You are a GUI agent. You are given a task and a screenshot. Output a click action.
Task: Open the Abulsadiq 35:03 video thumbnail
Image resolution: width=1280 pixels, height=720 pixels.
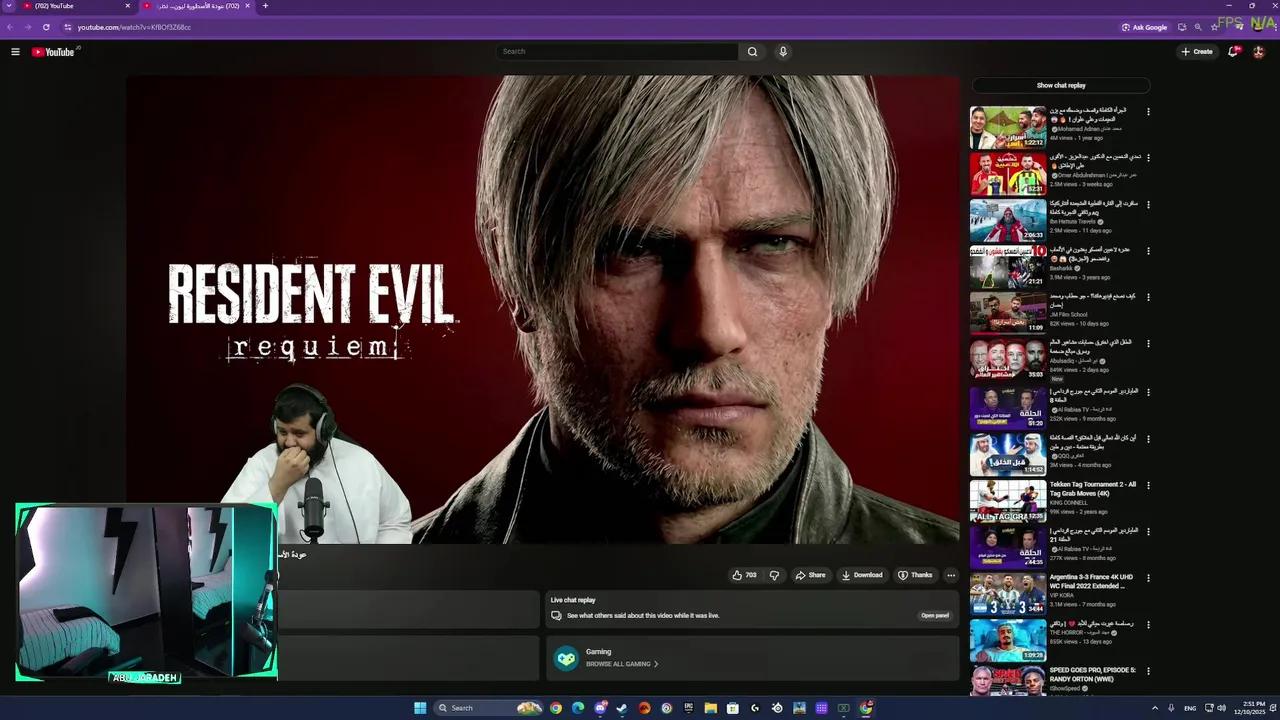[1008, 360]
